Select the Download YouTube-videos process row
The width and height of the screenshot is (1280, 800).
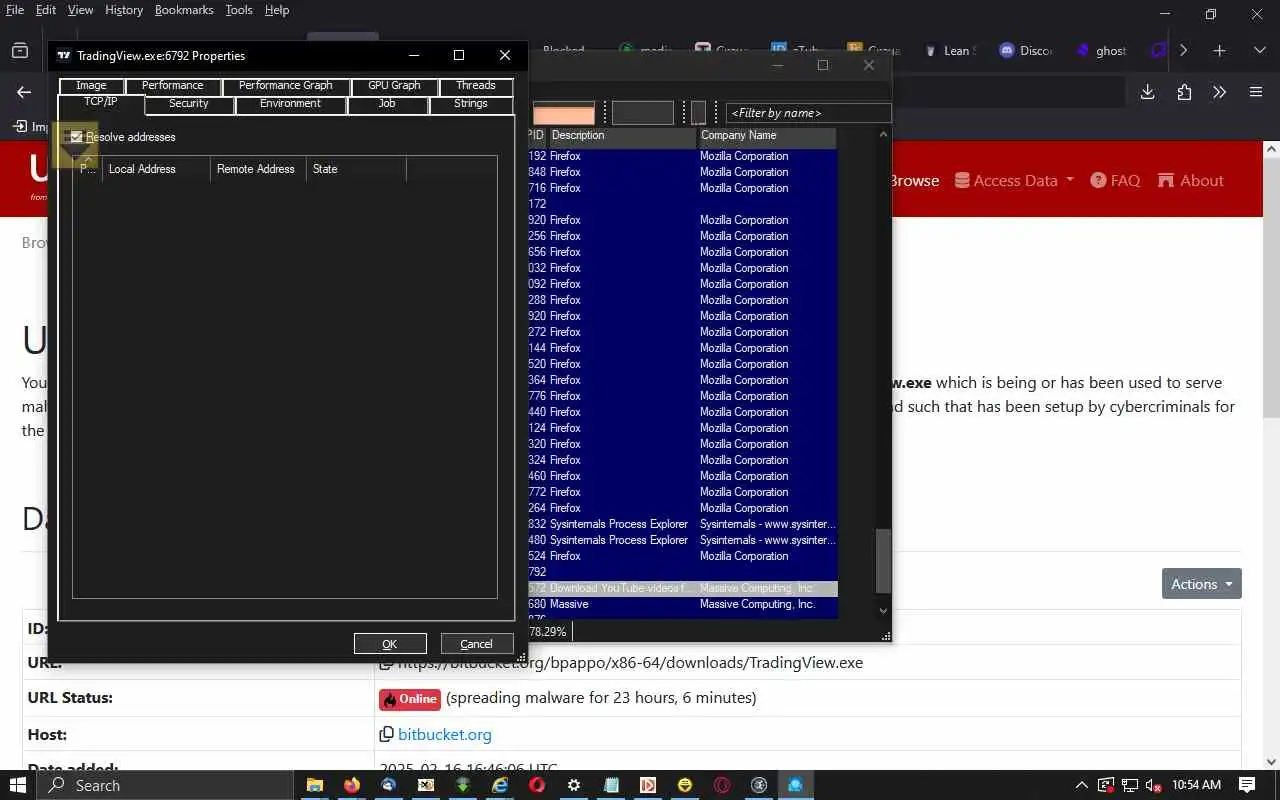coord(683,588)
